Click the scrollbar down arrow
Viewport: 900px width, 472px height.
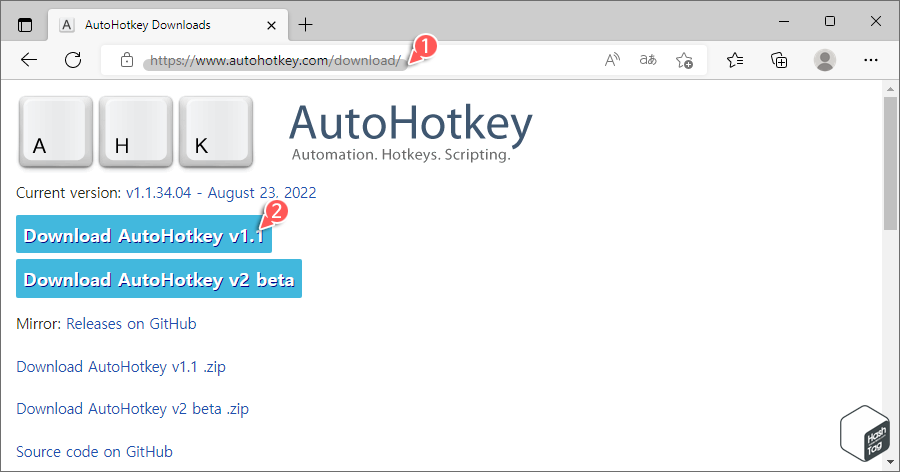890,462
